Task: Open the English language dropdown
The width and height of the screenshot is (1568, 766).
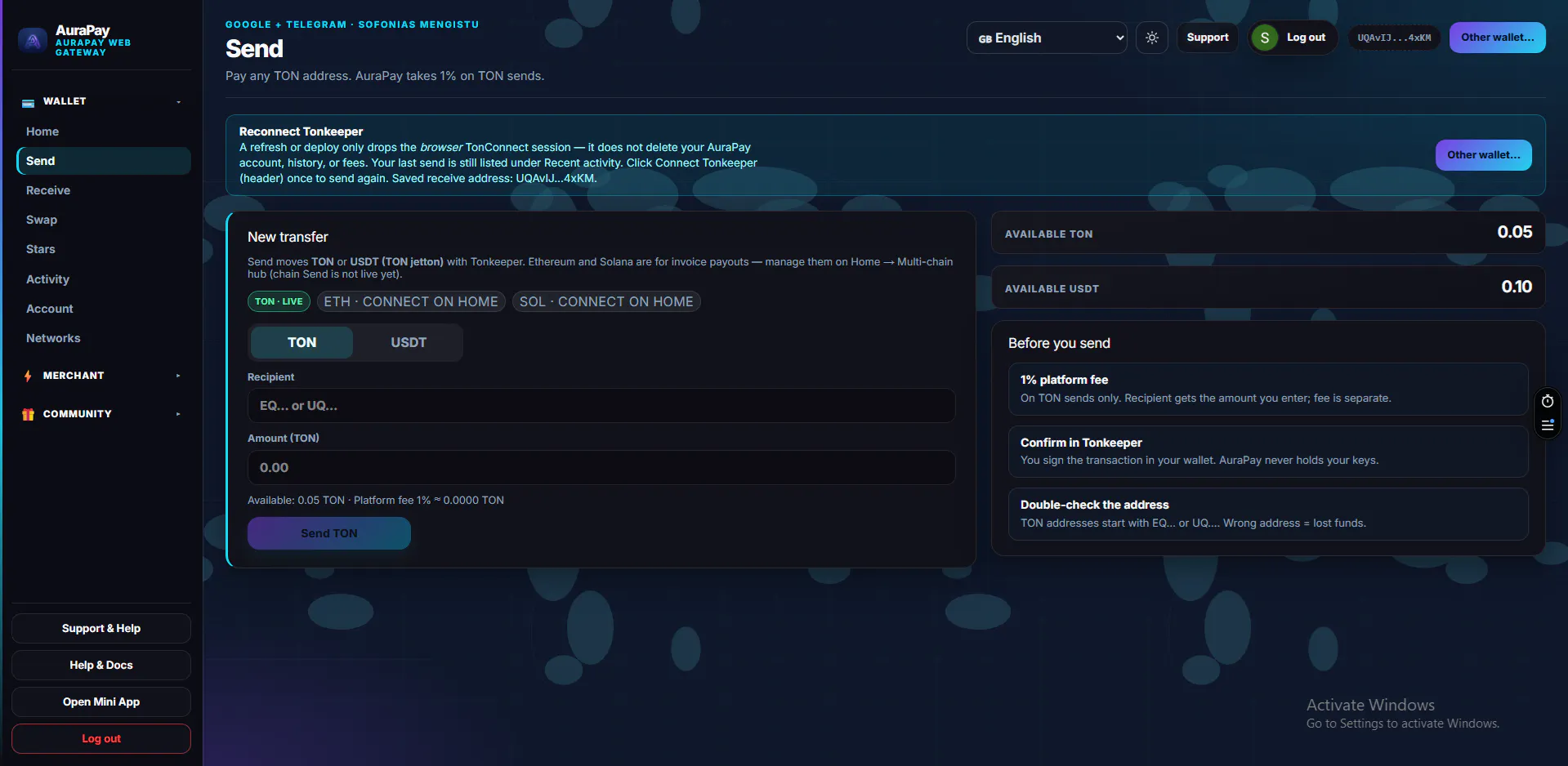Action: tap(1047, 38)
